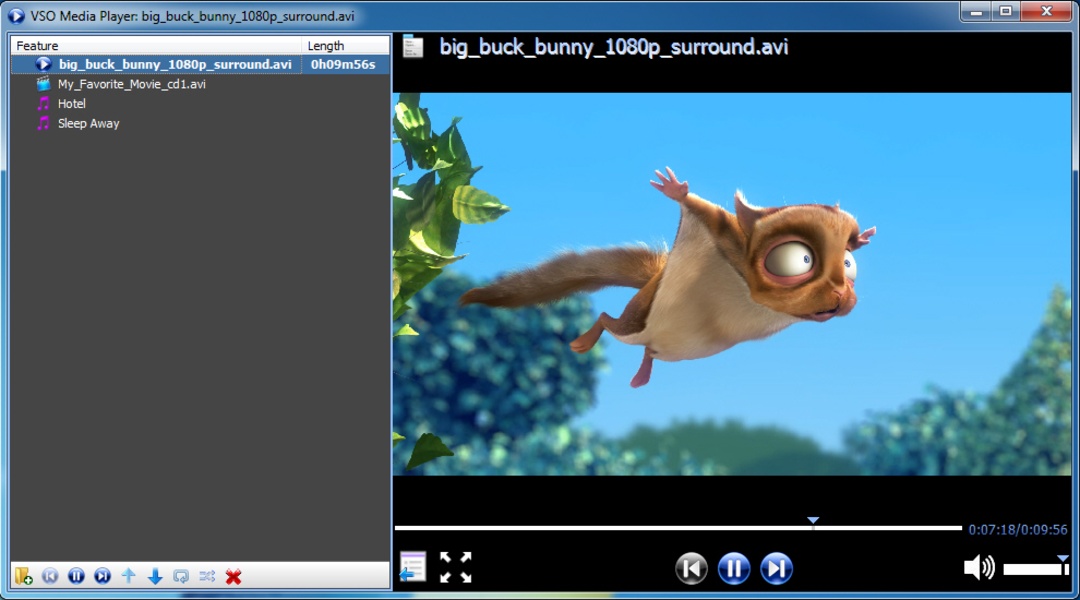Image resolution: width=1080 pixels, height=600 pixels.
Task: Click the playlist toolbar previous track button
Action: pyautogui.click(x=50, y=576)
